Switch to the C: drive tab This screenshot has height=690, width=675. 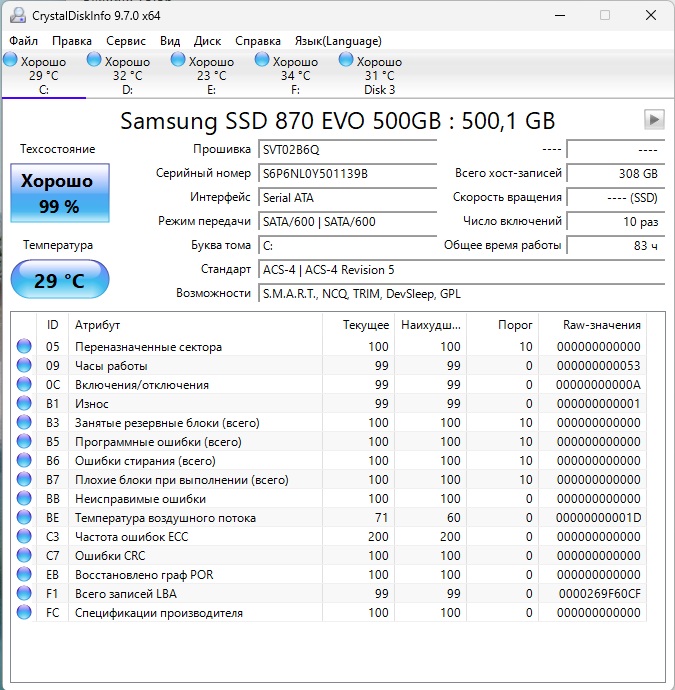pyautogui.click(x=43, y=76)
